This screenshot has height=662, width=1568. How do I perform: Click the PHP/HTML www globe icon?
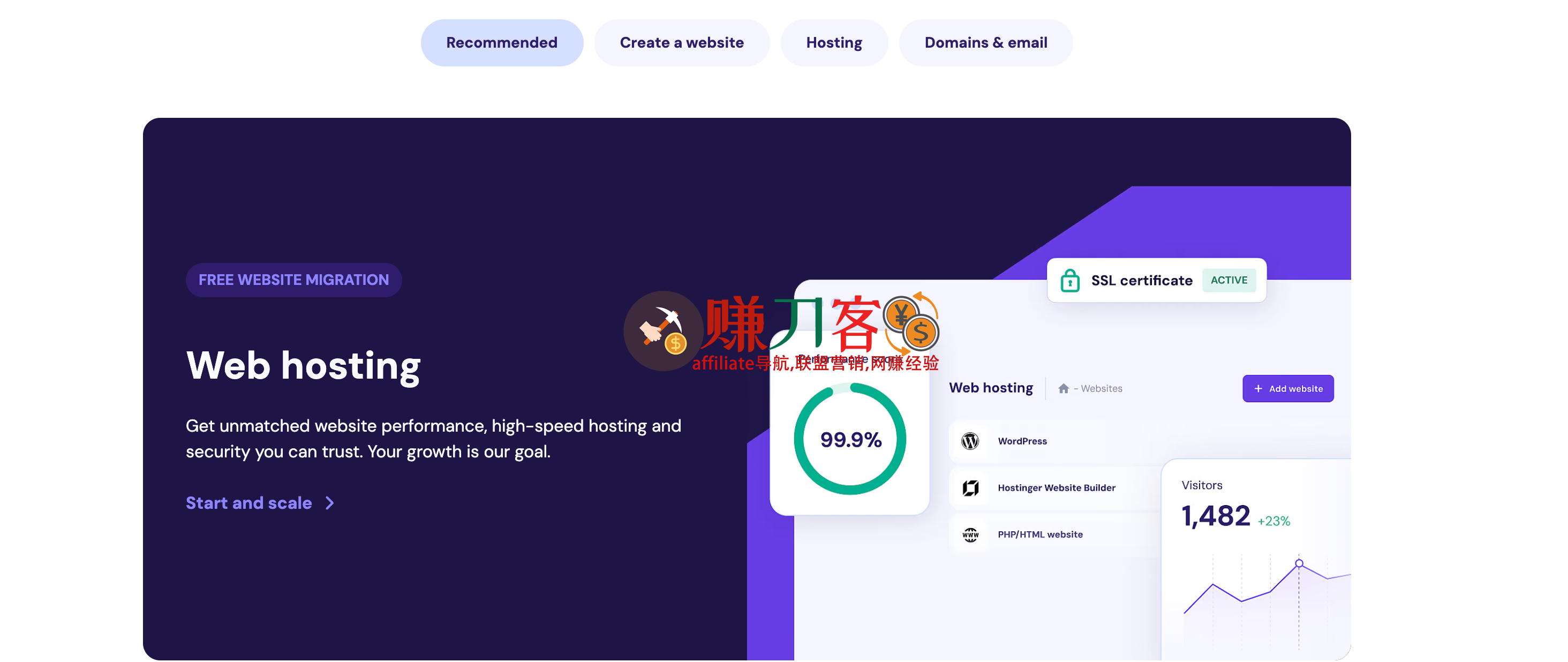(x=970, y=535)
